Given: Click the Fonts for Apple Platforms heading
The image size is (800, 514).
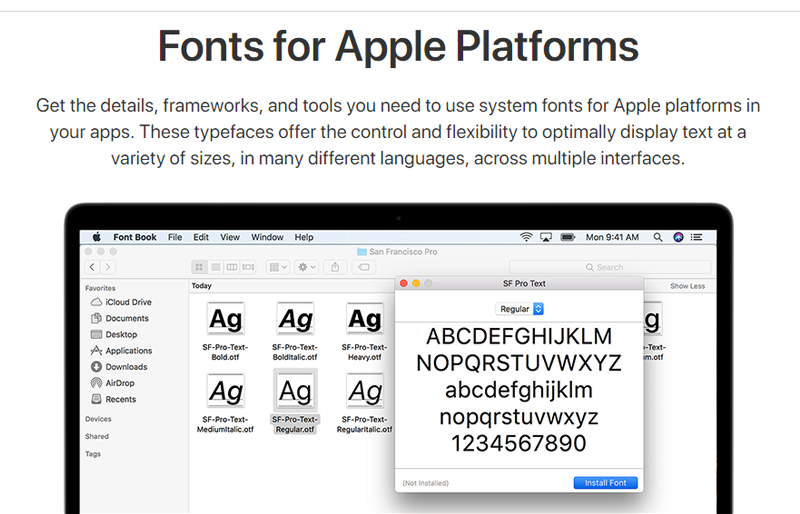Looking at the screenshot, I should [x=398, y=46].
